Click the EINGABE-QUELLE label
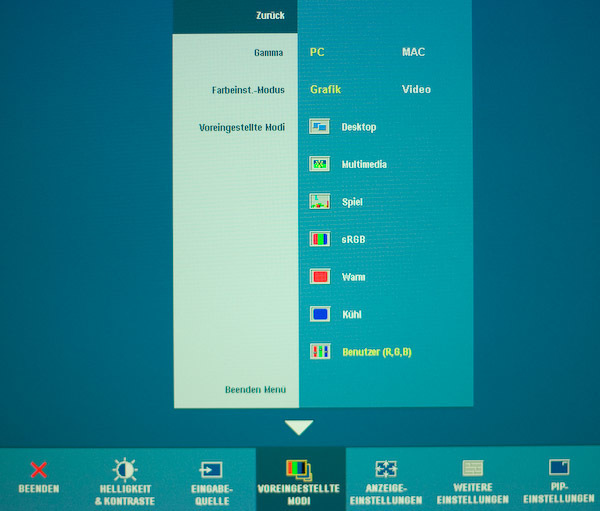 (x=212, y=495)
